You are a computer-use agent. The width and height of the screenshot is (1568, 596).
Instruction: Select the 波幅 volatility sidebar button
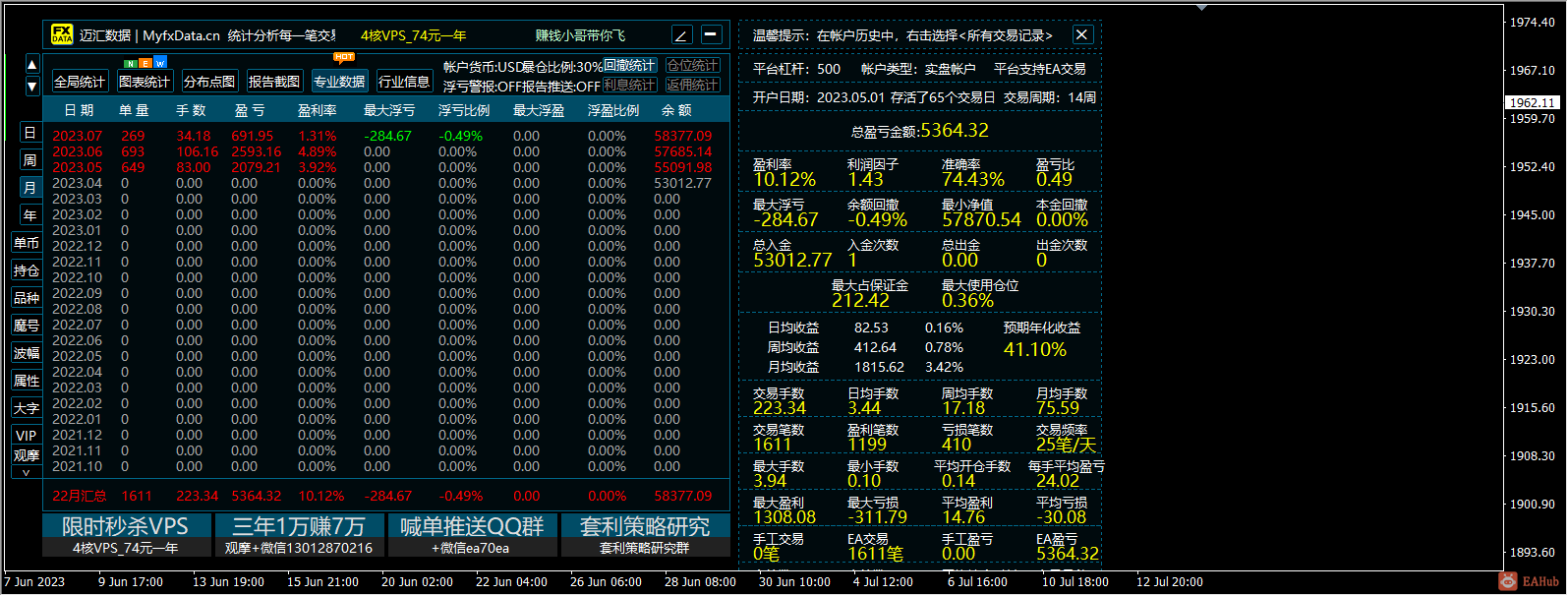(27, 353)
